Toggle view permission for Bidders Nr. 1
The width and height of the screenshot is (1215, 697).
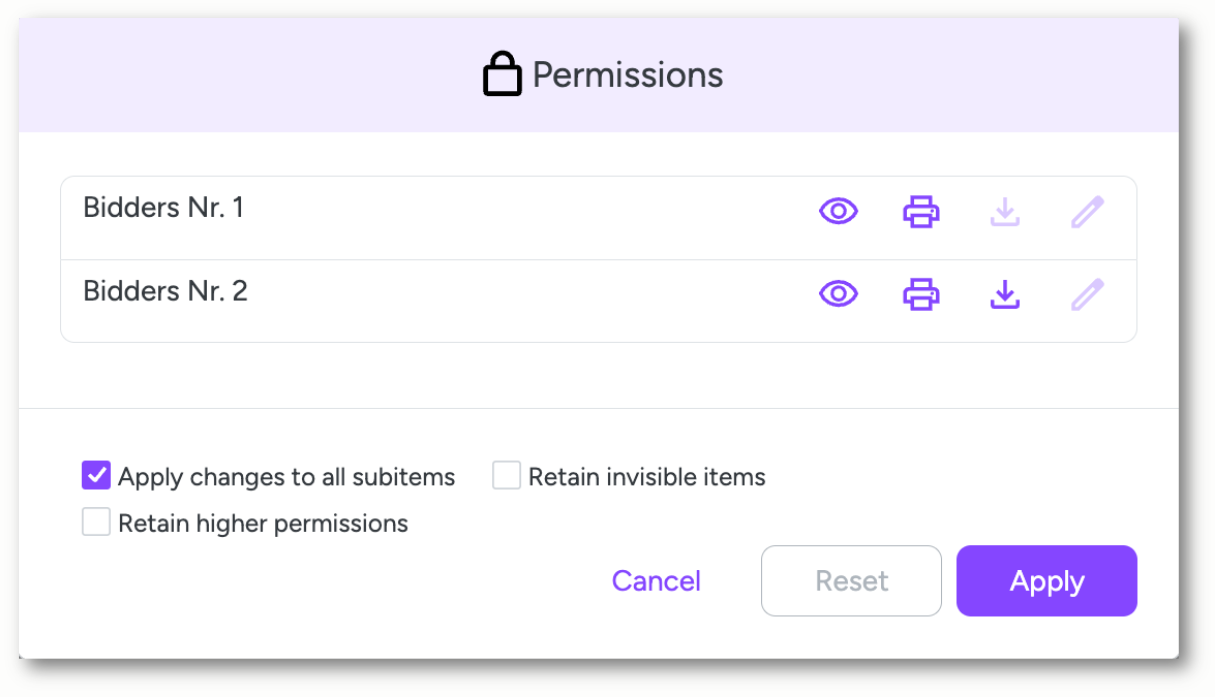(x=838, y=211)
